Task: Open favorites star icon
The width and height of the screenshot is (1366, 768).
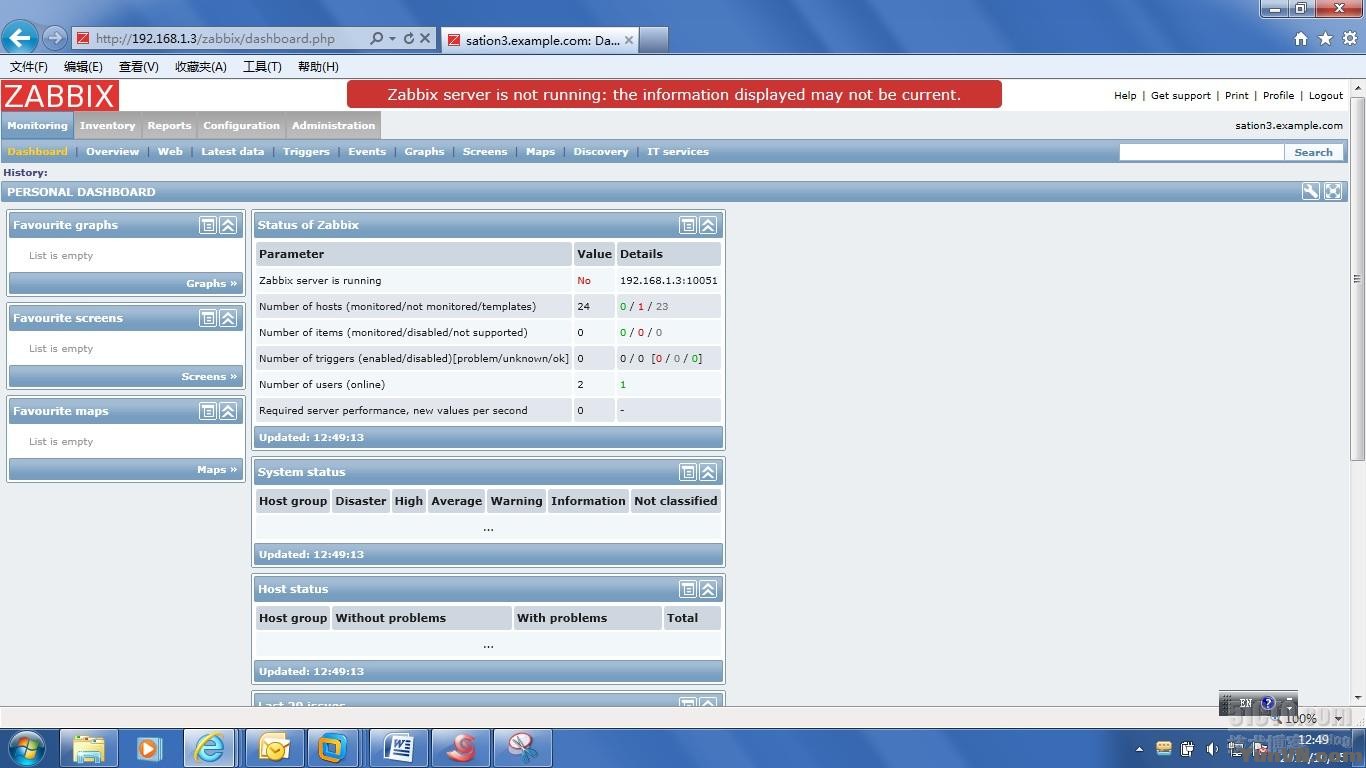Action: tap(1325, 39)
